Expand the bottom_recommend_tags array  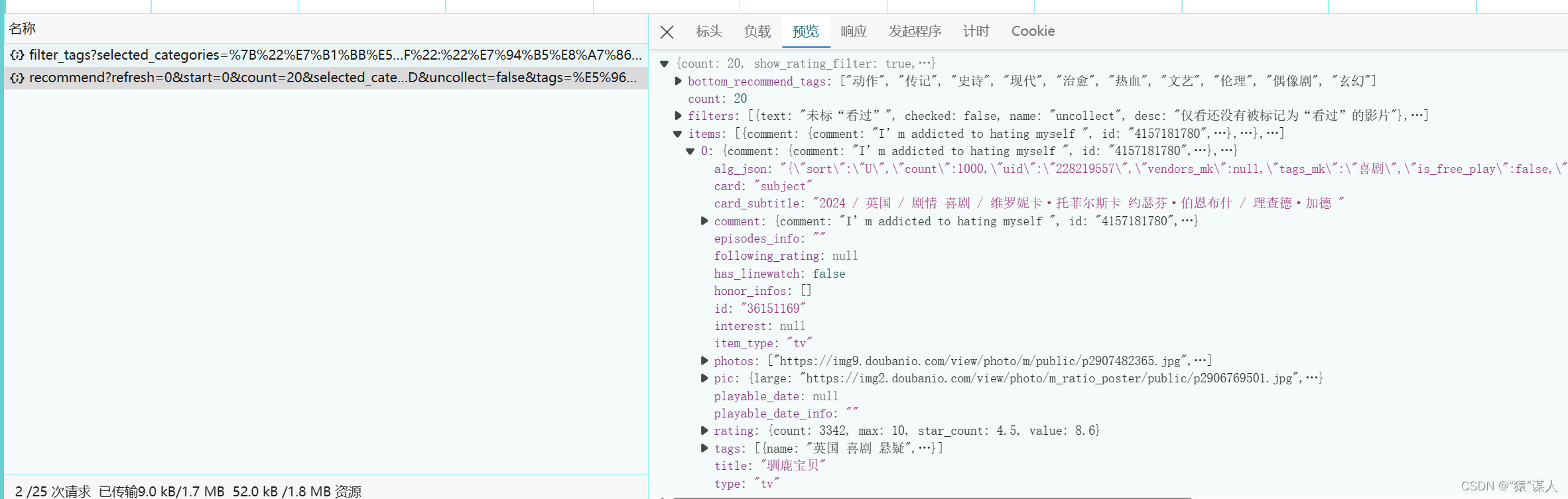click(x=678, y=81)
